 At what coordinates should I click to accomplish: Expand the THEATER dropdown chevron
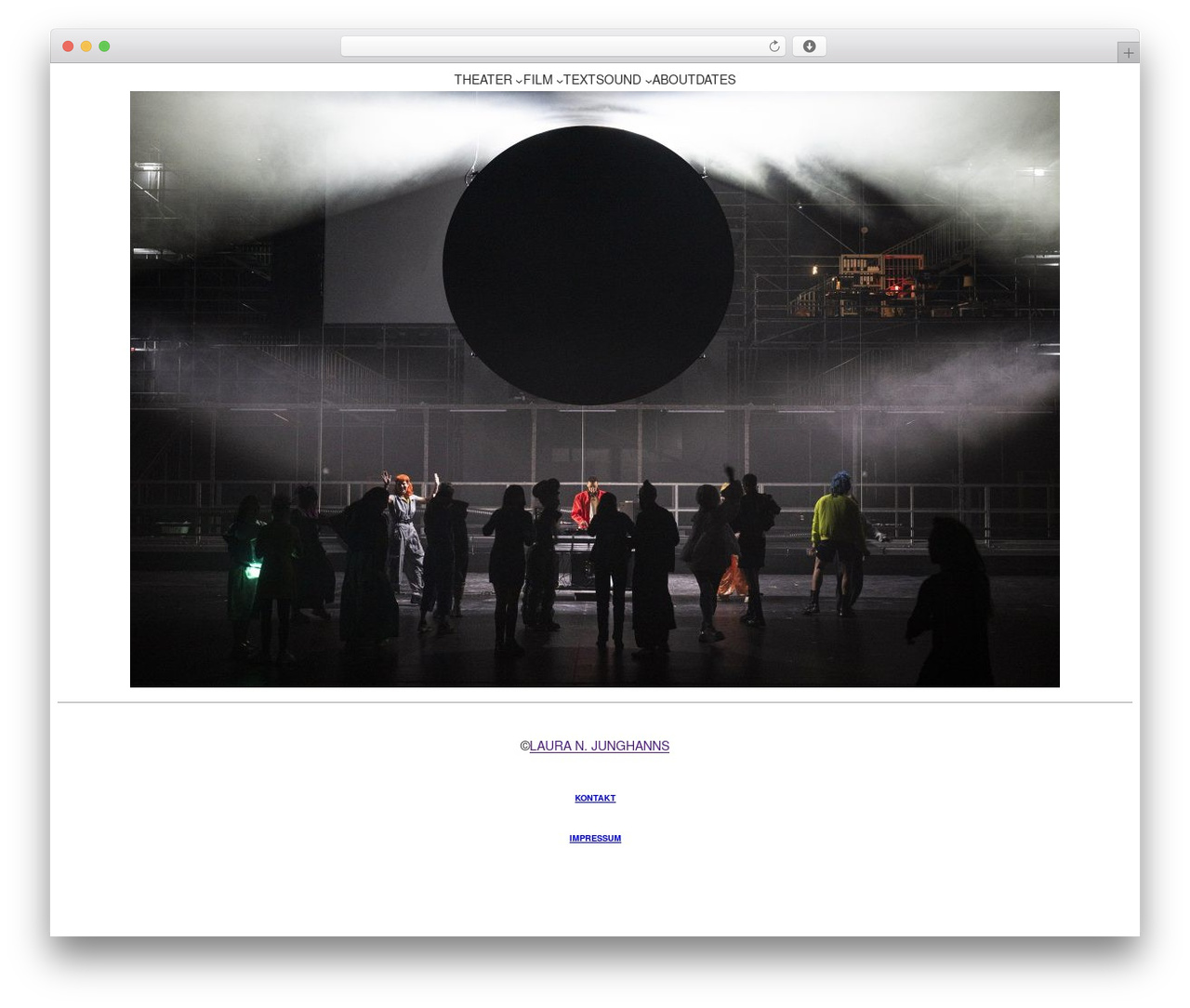519,81
